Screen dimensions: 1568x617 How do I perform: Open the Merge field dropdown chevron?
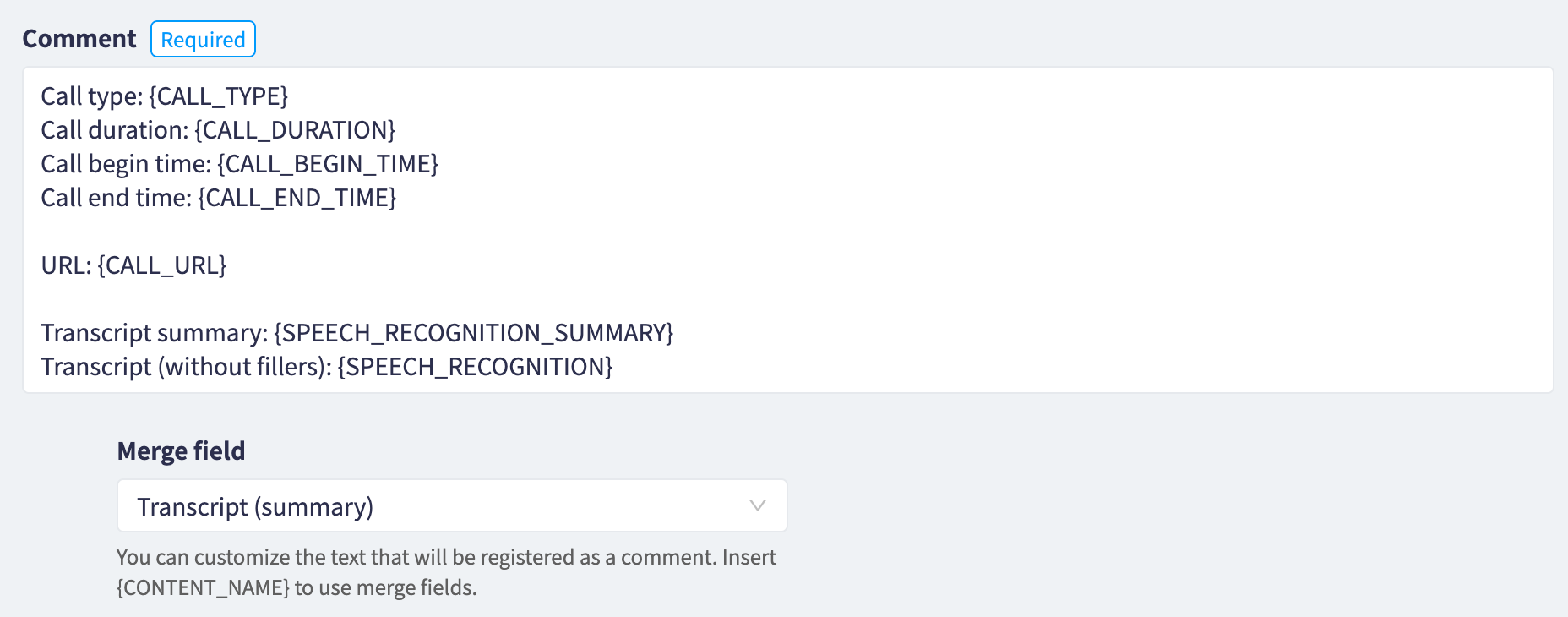point(757,505)
